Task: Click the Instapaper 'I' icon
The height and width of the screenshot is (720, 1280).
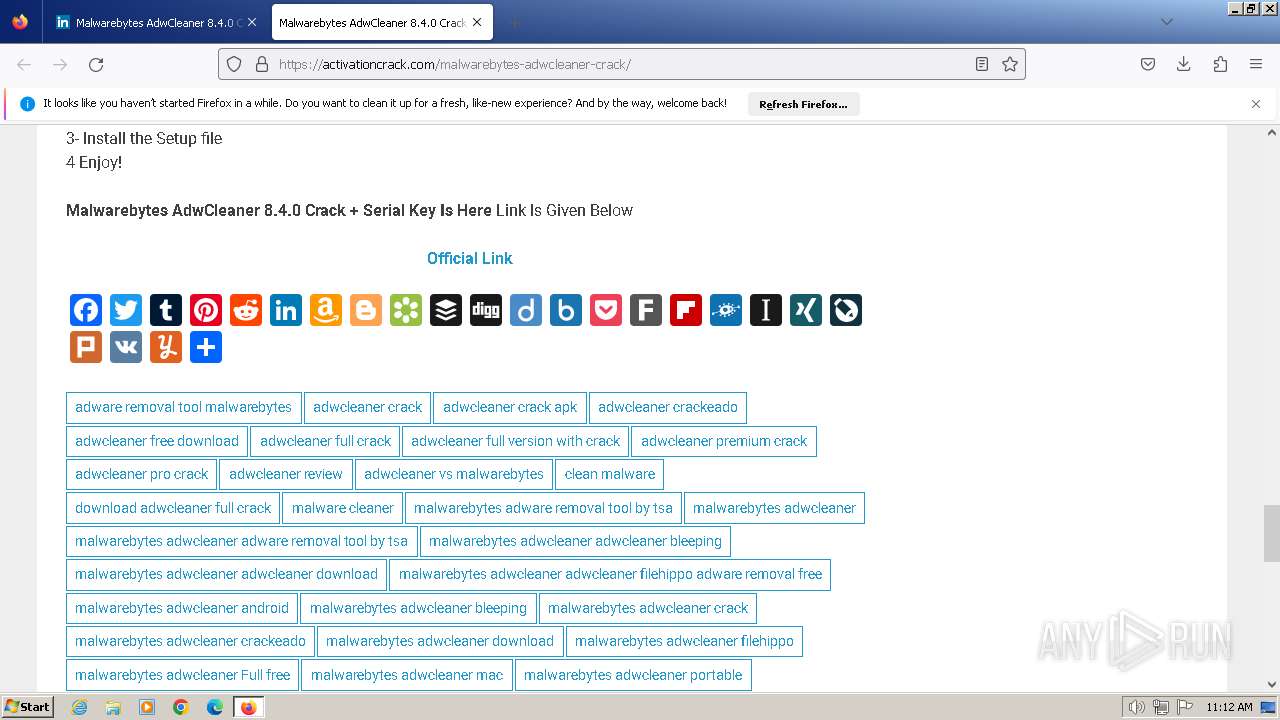Action: [766, 310]
